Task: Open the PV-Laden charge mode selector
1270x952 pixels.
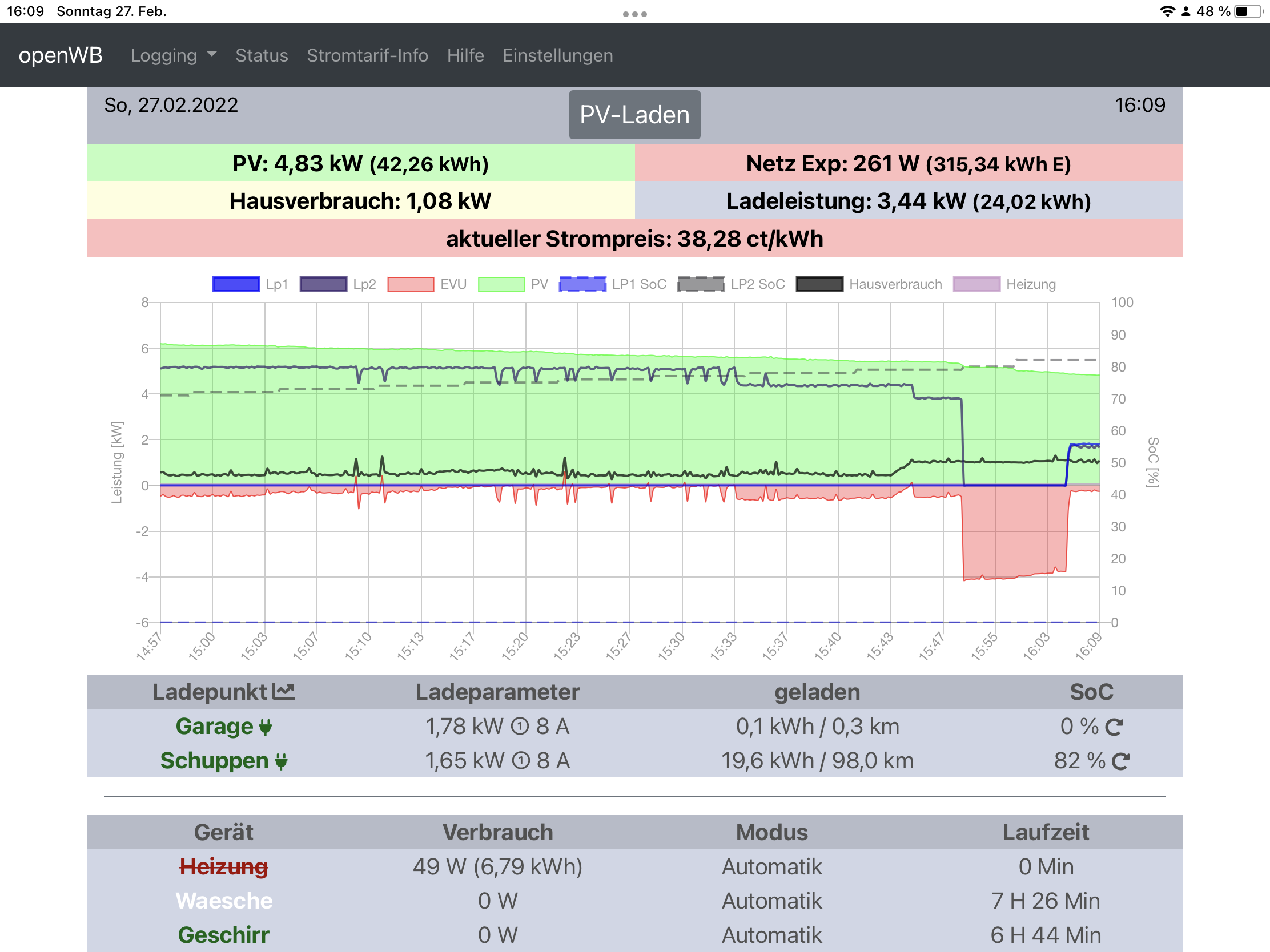Action: [634, 115]
